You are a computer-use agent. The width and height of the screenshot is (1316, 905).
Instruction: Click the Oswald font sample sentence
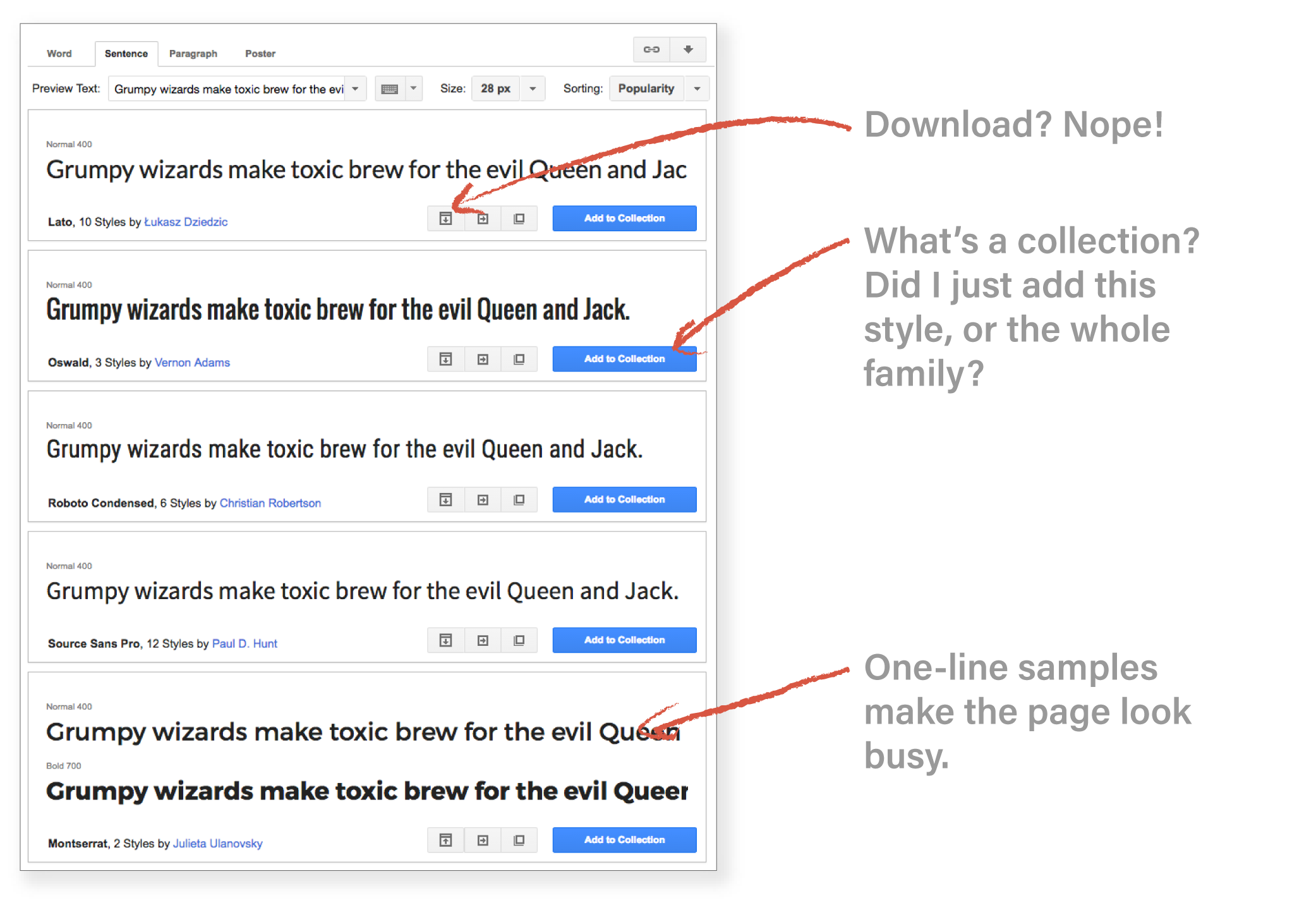tap(338, 310)
